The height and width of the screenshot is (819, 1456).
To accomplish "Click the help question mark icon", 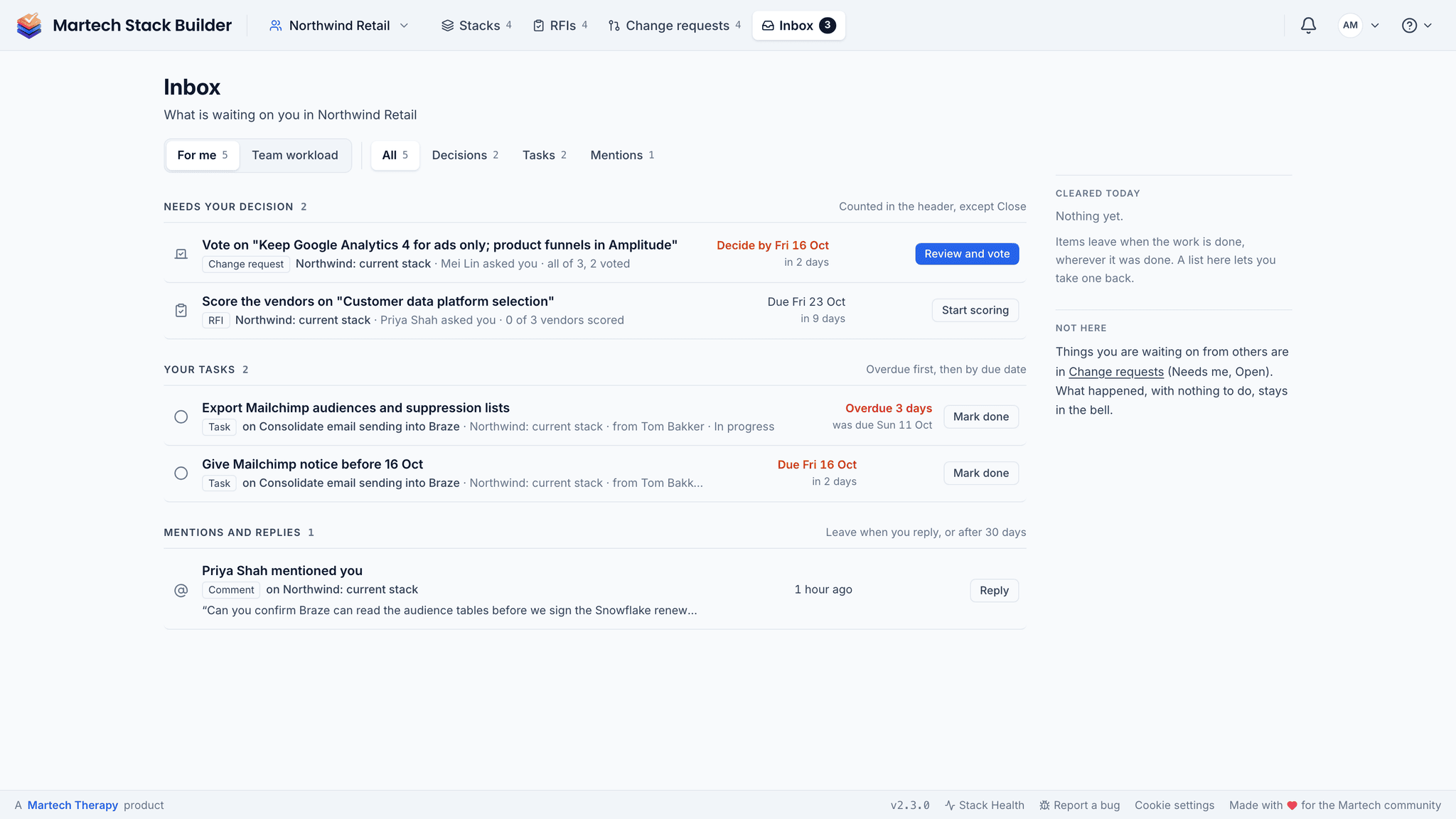I will [x=1409, y=26].
